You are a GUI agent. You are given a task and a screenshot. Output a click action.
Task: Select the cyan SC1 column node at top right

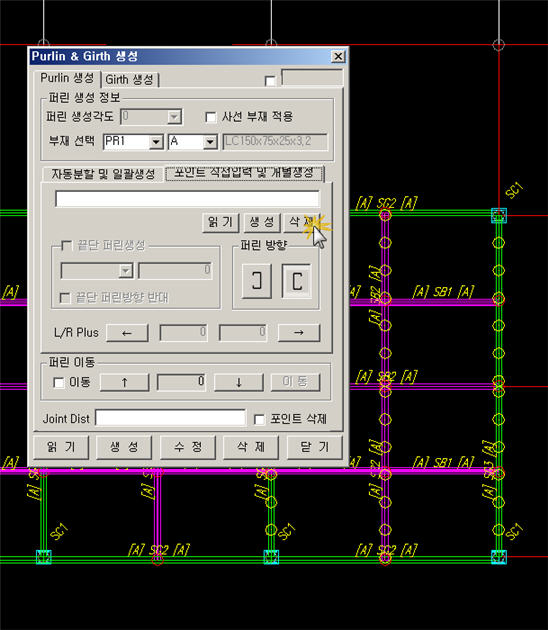(499, 215)
